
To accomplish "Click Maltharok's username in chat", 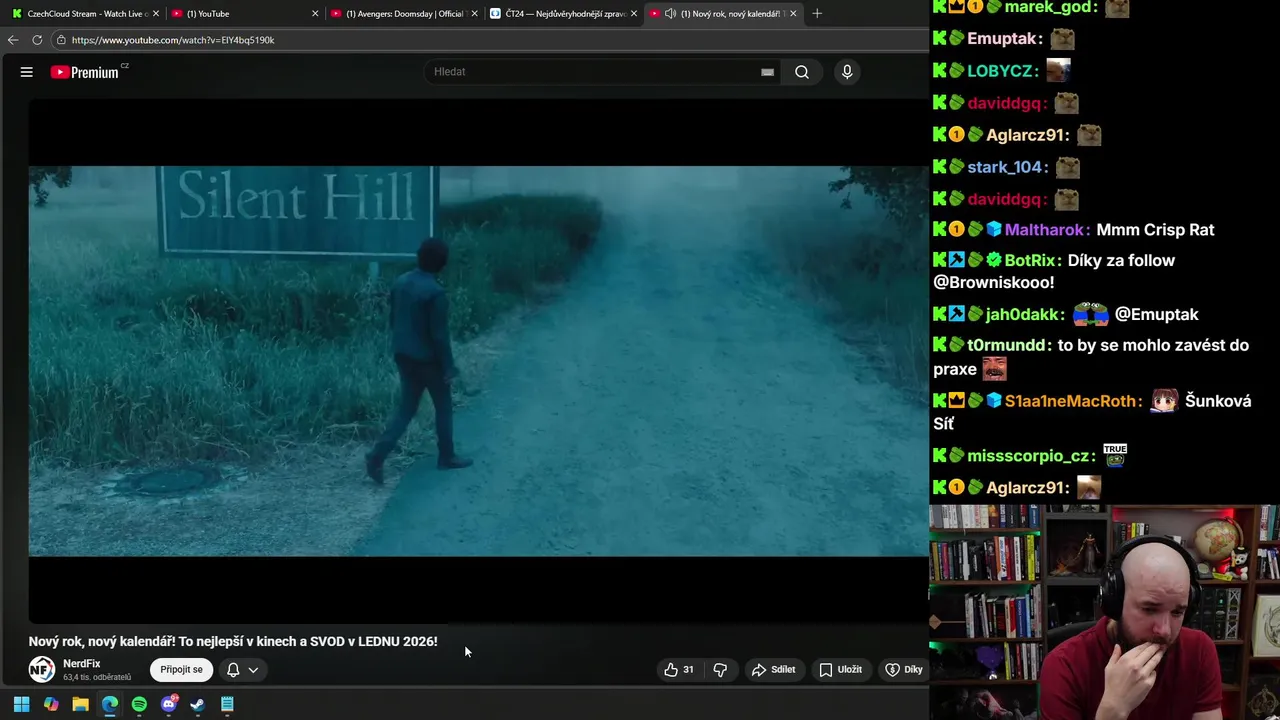I will point(1046,230).
